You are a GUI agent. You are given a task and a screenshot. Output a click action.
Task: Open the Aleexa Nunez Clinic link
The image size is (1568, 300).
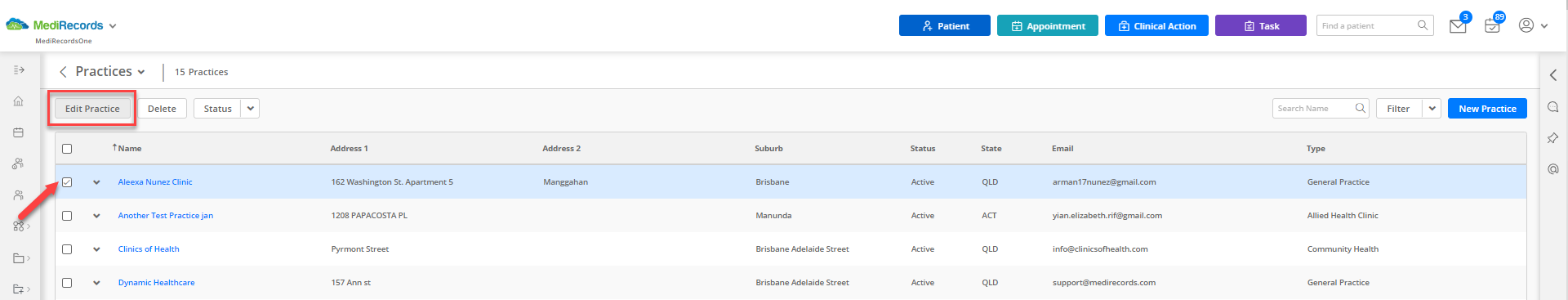point(155,182)
